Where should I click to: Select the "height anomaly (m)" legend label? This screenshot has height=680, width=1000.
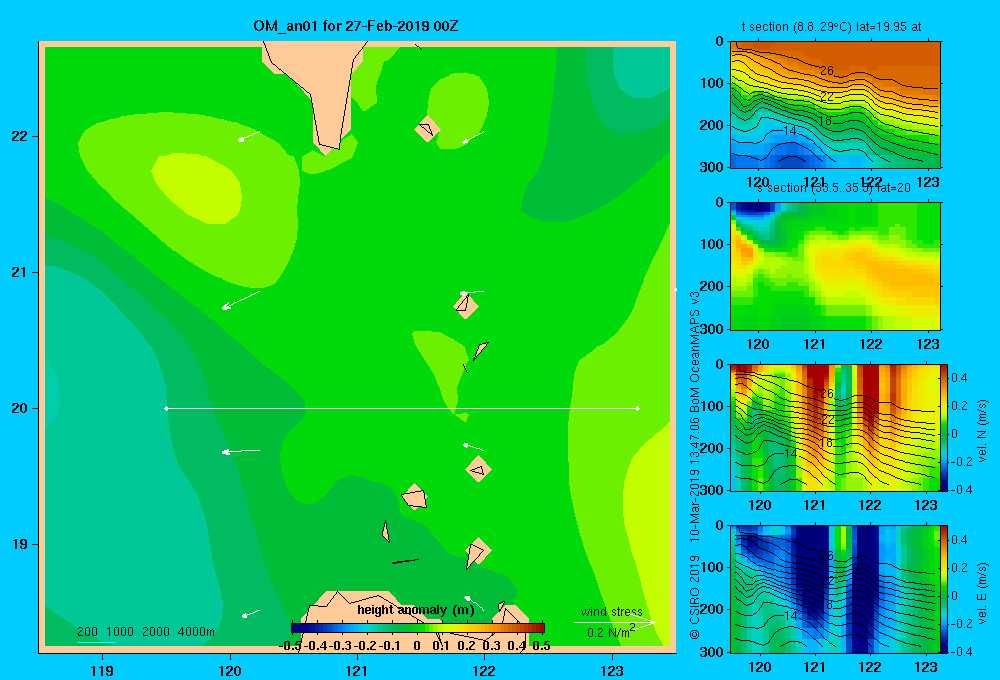pyautogui.click(x=416, y=610)
